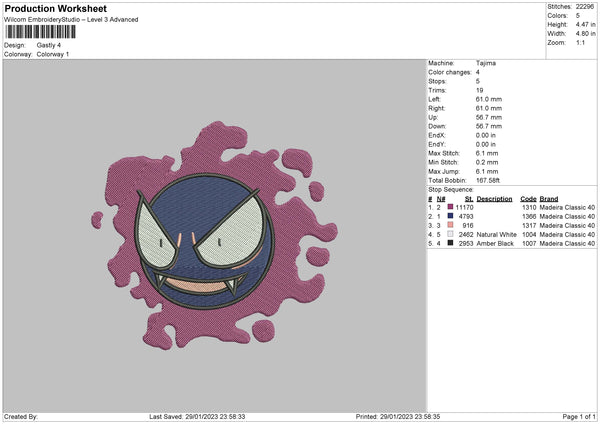Click the zoom value "1:1"
This screenshot has width=600, height=424.
(x=580, y=42)
